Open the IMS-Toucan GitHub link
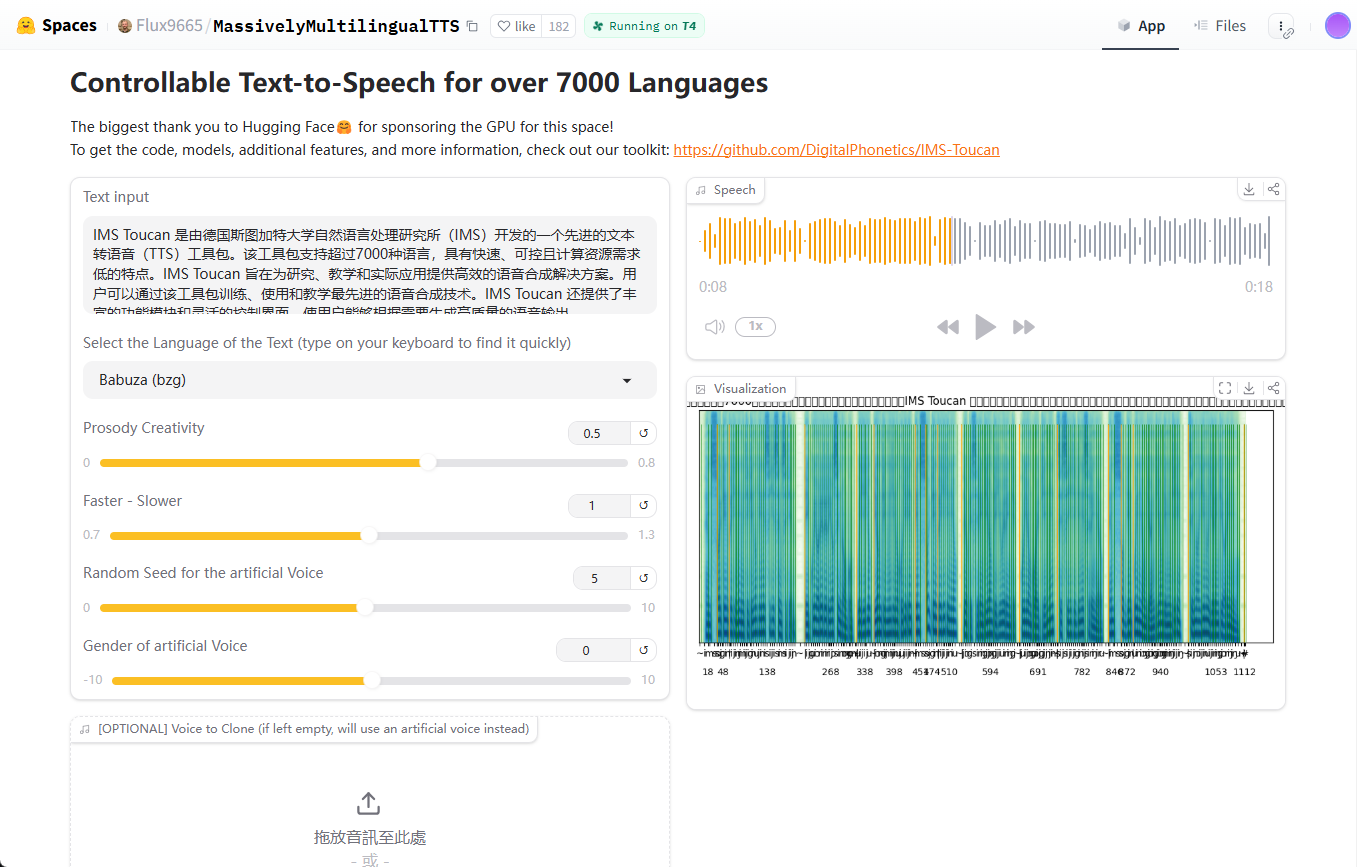1357x867 pixels. [x=836, y=150]
